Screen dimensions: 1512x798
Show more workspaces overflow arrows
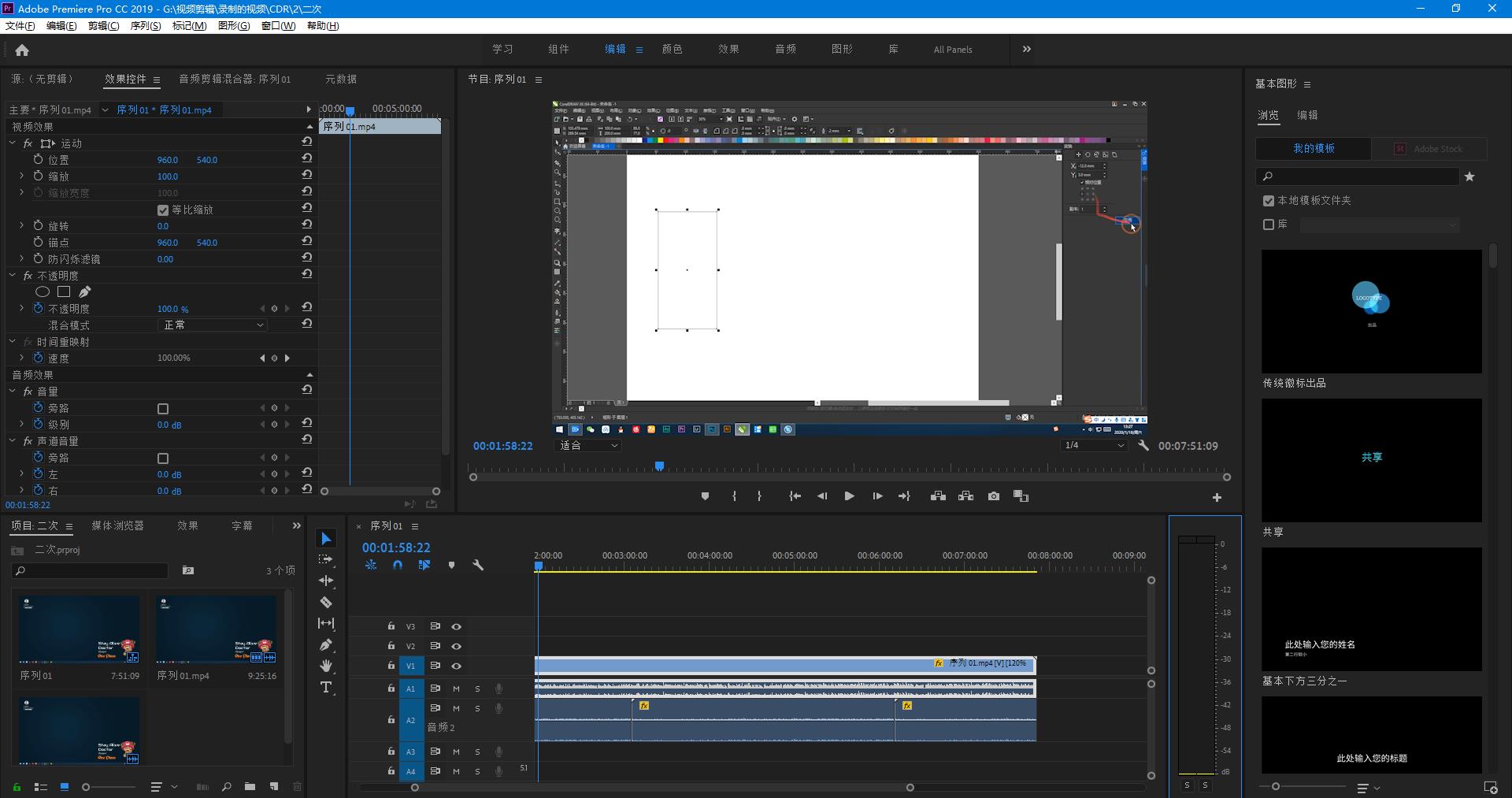[1026, 49]
